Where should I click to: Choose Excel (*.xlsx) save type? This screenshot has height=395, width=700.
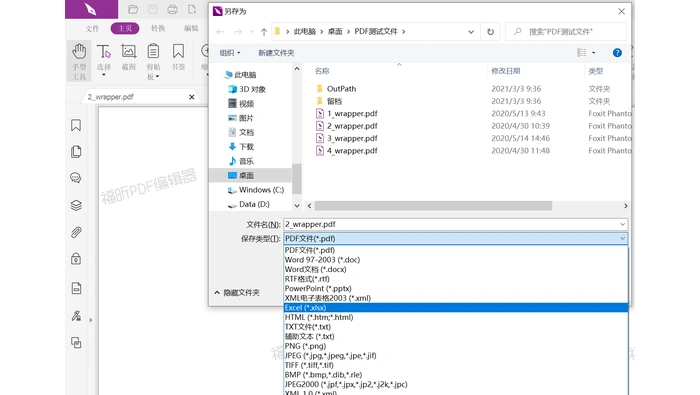coord(456,308)
